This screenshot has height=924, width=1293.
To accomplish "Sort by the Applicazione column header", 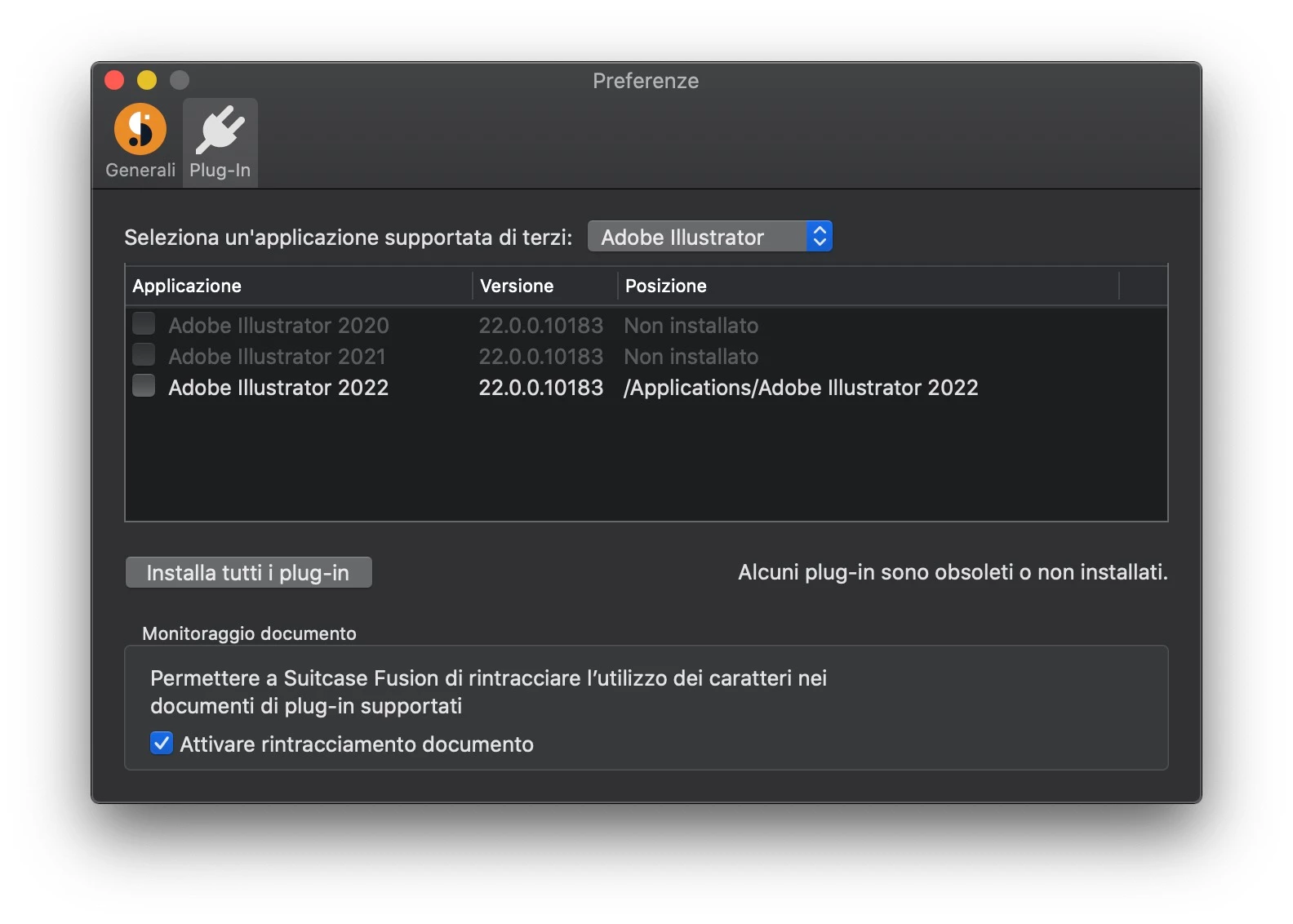I will pyautogui.click(x=299, y=286).
